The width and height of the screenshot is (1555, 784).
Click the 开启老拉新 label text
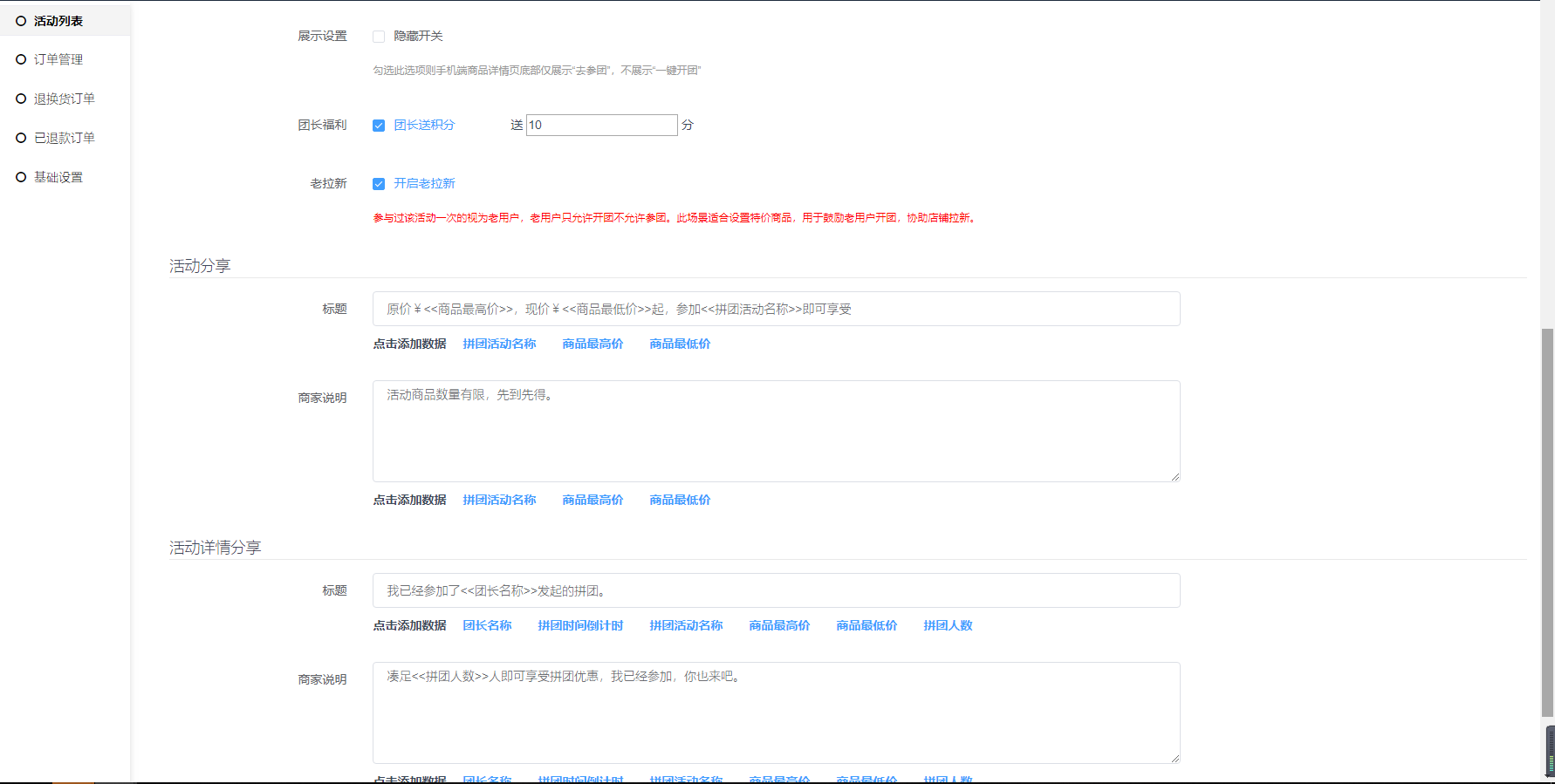424,183
